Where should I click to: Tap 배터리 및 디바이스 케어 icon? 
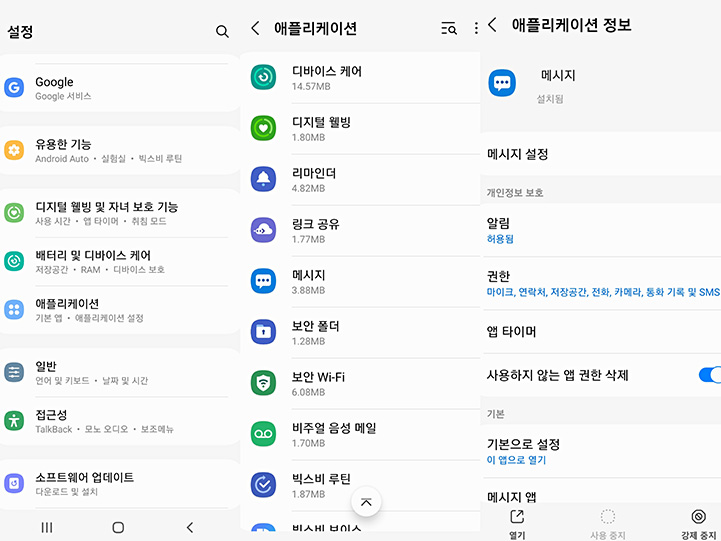14,261
